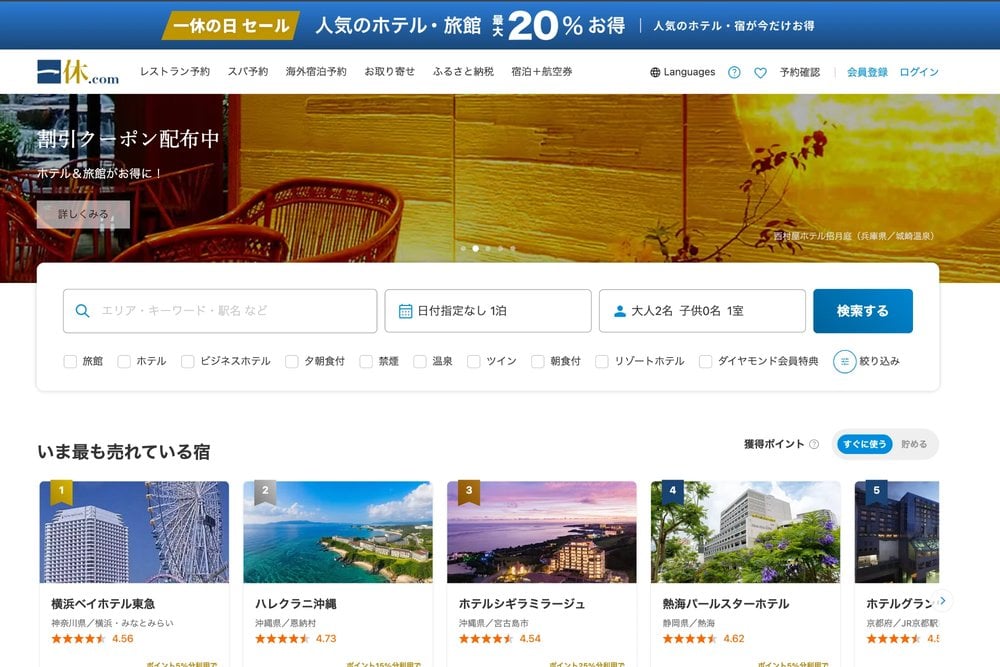This screenshot has height=667, width=1000.
Task: Click the search magnifier icon
Action: coord(82,311)
